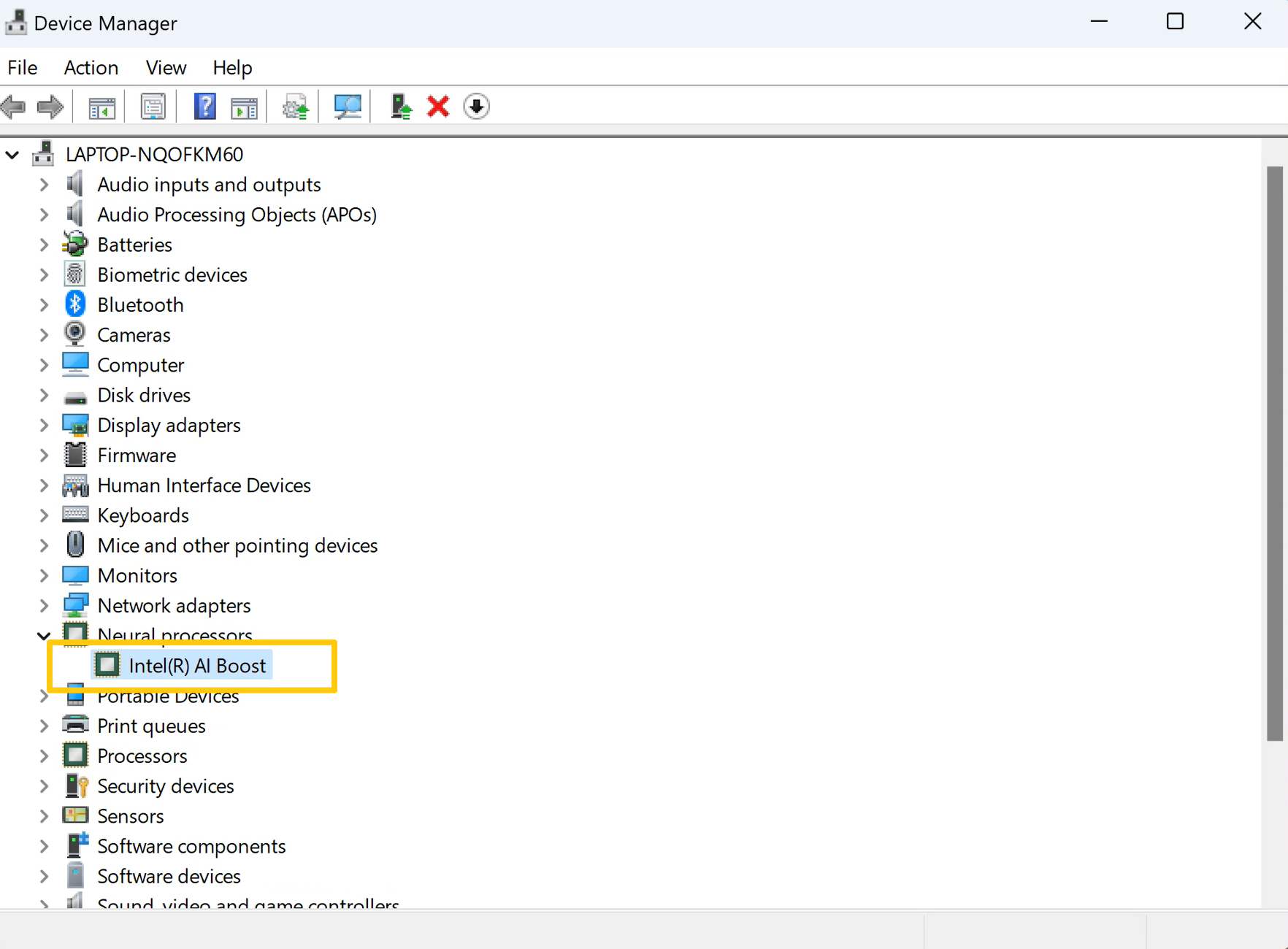Image resolution: width=1288 pixels, height=949 pixels.
Task: Select Intel(R) AI Boost device
Action: (x=197, y=665)
